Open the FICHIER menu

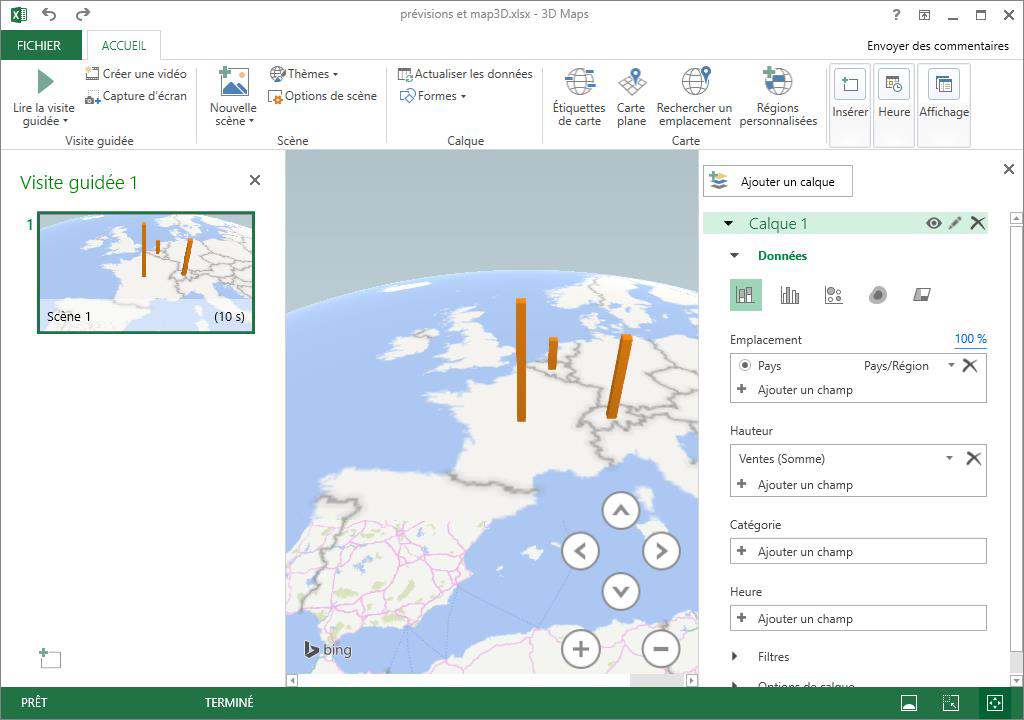pos(39,46)
